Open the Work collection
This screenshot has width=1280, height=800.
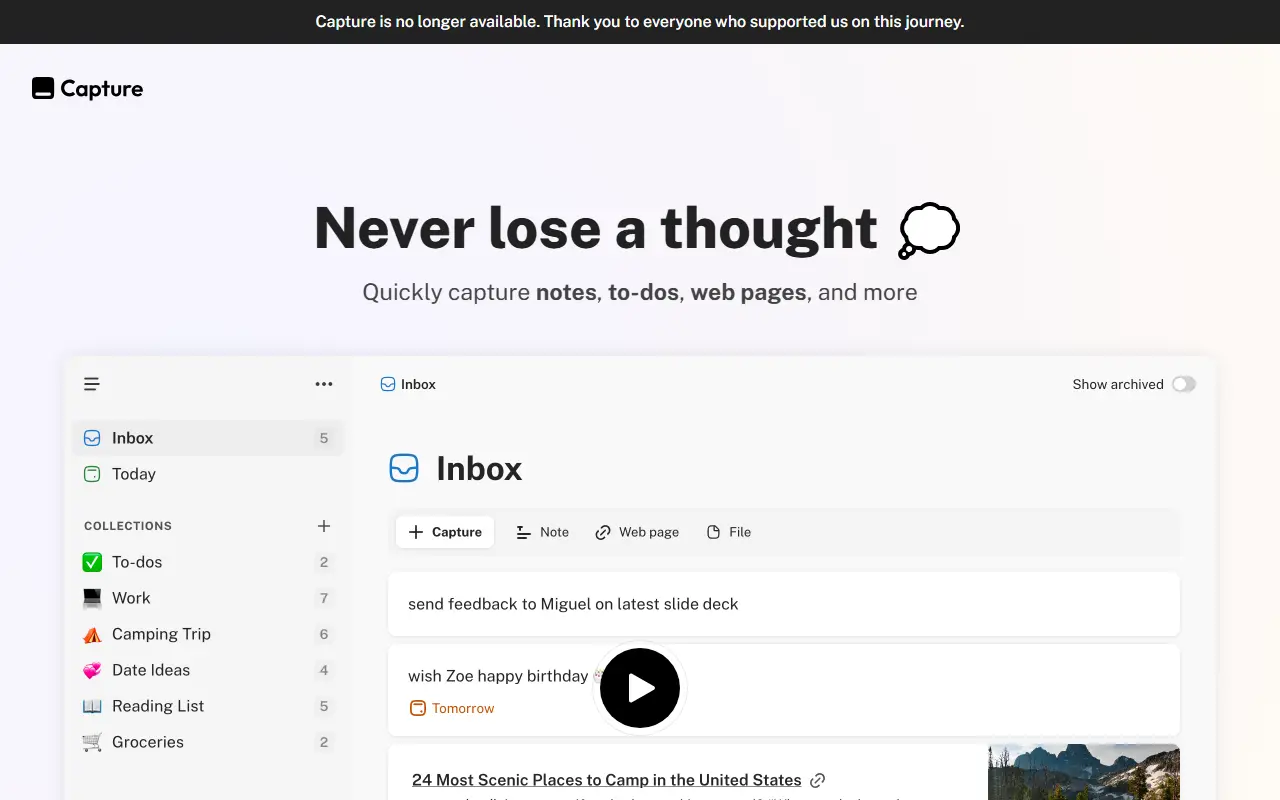coord(208,598)
